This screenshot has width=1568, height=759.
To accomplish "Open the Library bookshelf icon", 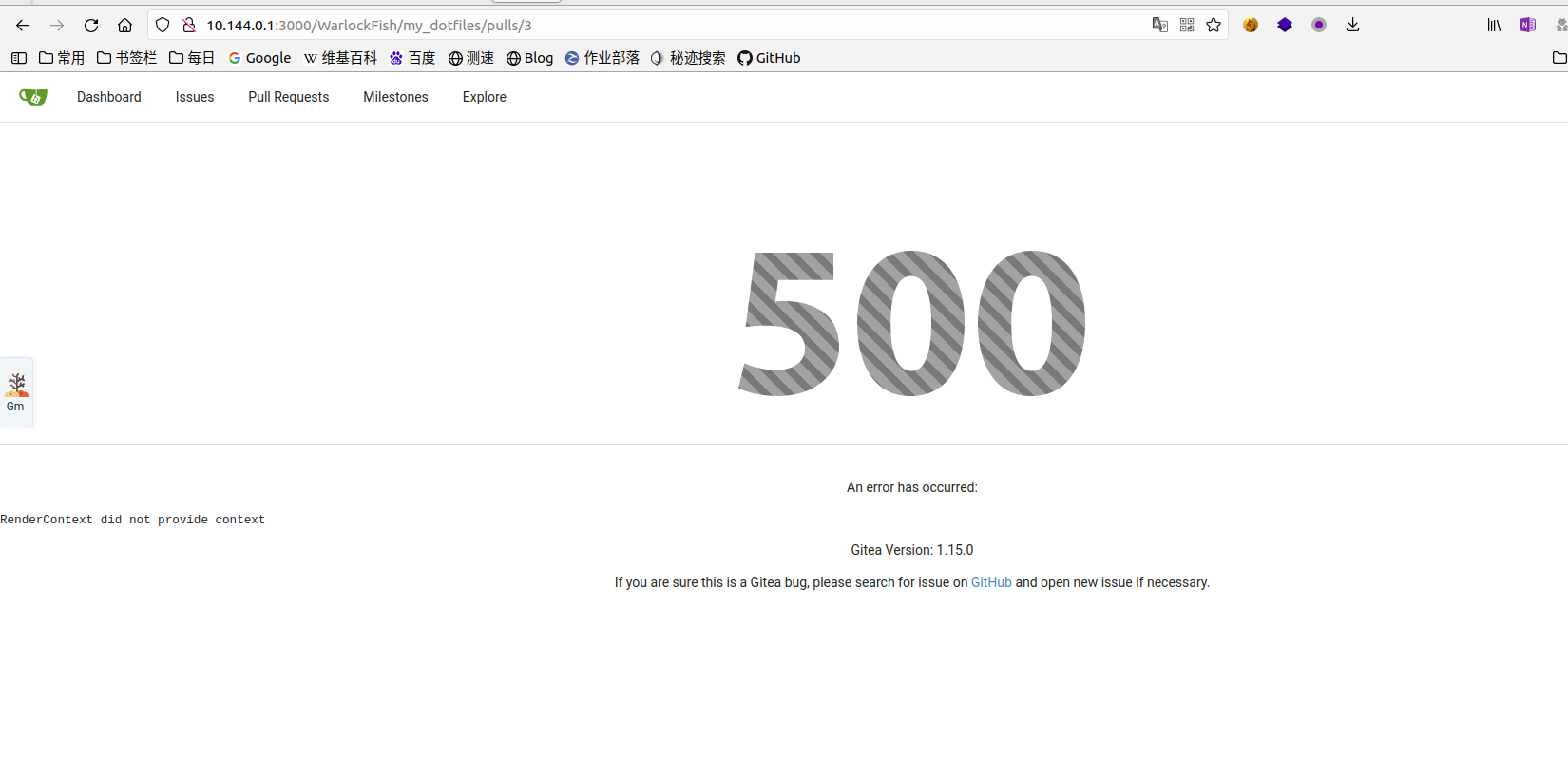I will pos(1494,26).
